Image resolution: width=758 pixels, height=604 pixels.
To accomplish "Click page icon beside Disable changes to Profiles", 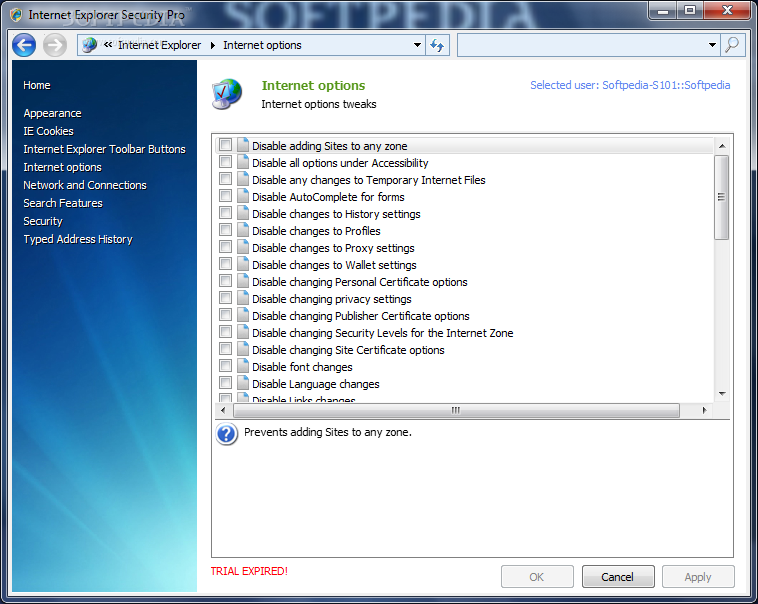I will pos(243,230).
